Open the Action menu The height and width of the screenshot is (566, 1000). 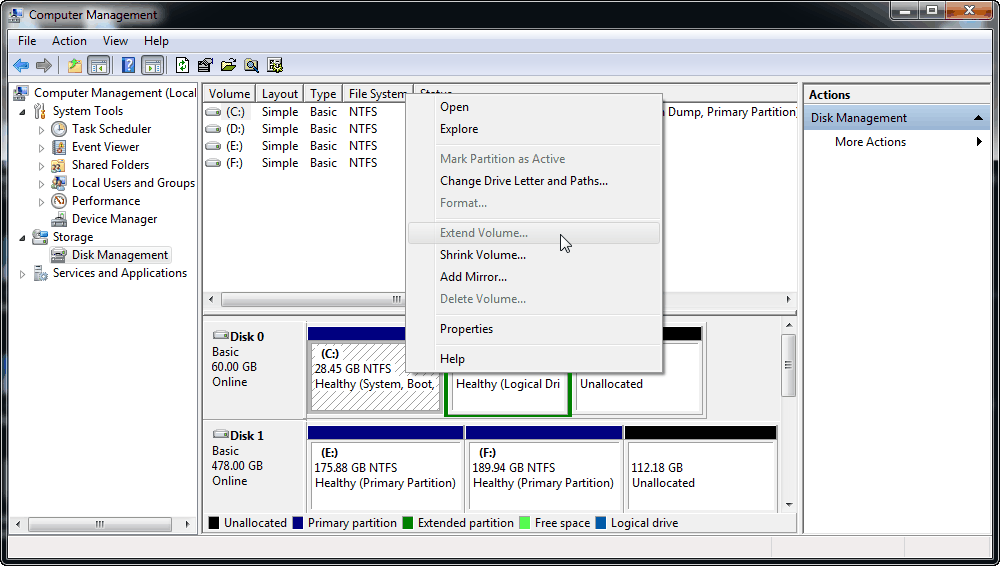(x=69, y=41)
